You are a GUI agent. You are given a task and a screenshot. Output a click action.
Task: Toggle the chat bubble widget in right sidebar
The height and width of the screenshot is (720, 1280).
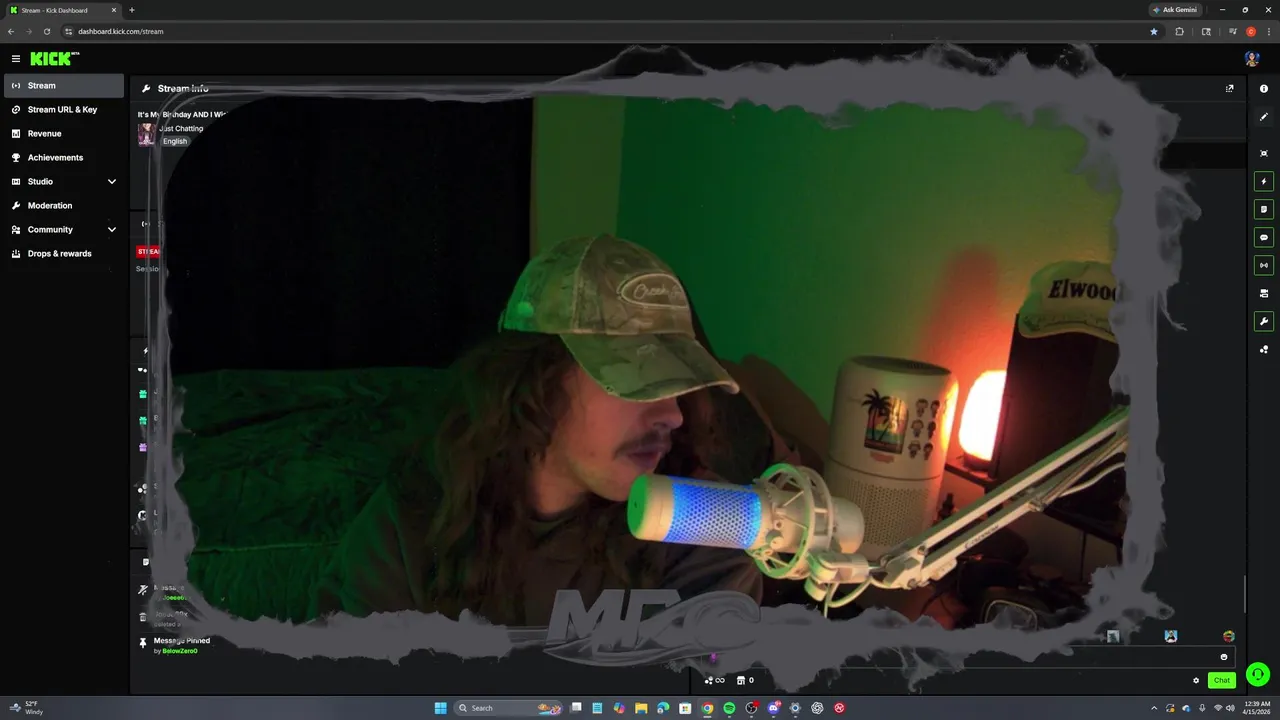click(x=1264, y=238)
